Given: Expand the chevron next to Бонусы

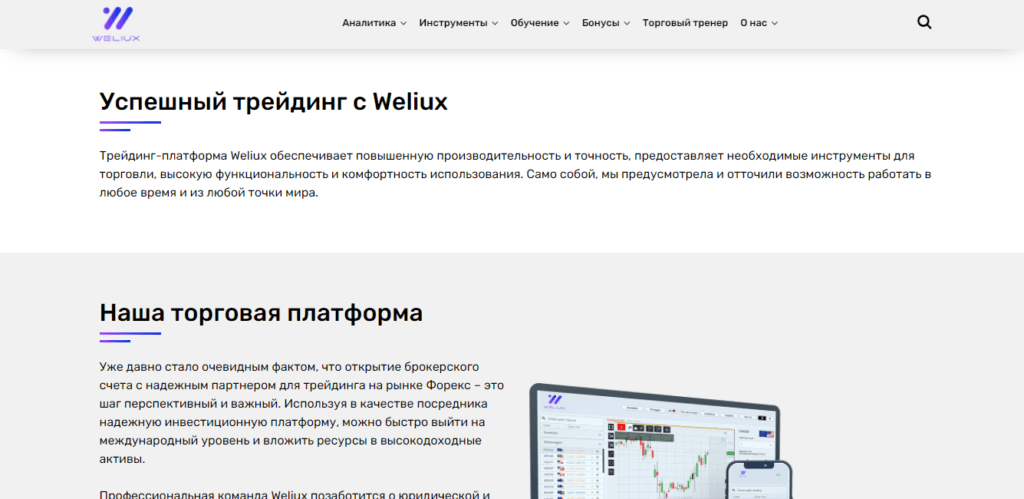Looking at the screenshot, I should tap(627, 24).
